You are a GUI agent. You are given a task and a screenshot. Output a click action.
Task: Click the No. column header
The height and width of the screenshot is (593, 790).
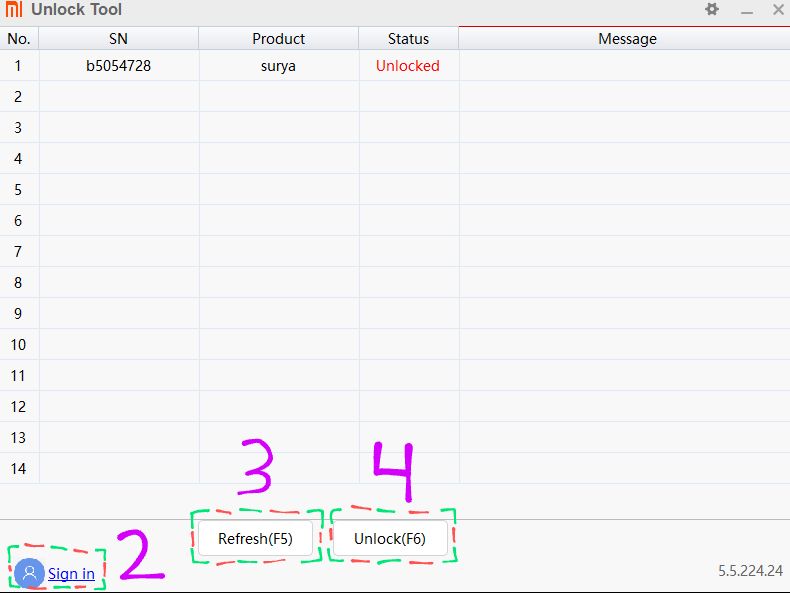[19, 38]
